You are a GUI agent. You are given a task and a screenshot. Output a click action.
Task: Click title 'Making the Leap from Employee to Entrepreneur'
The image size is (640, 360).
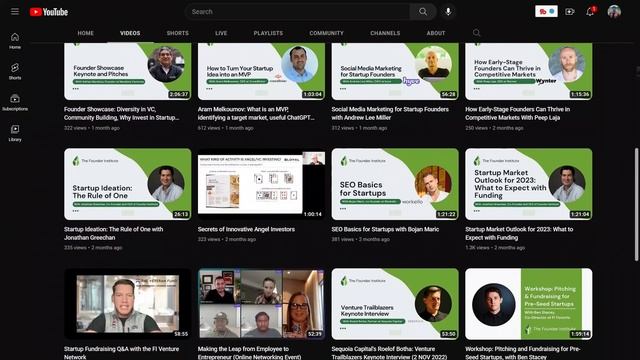tap(249, 353)
